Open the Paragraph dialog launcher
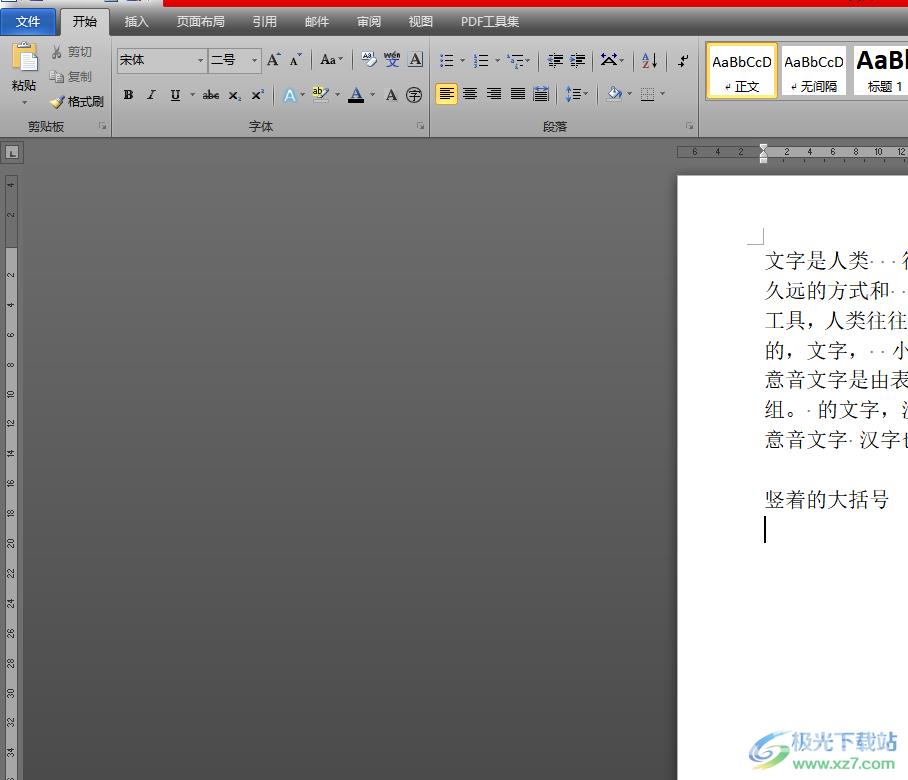908x780 pixels. [689, 126]
